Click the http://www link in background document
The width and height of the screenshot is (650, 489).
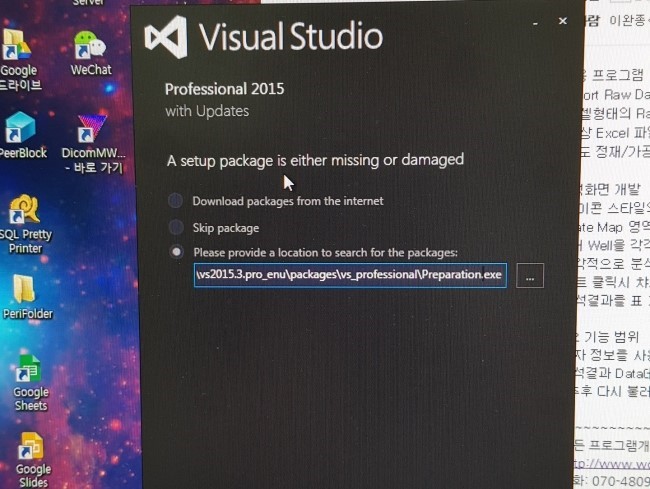(611, 464)
